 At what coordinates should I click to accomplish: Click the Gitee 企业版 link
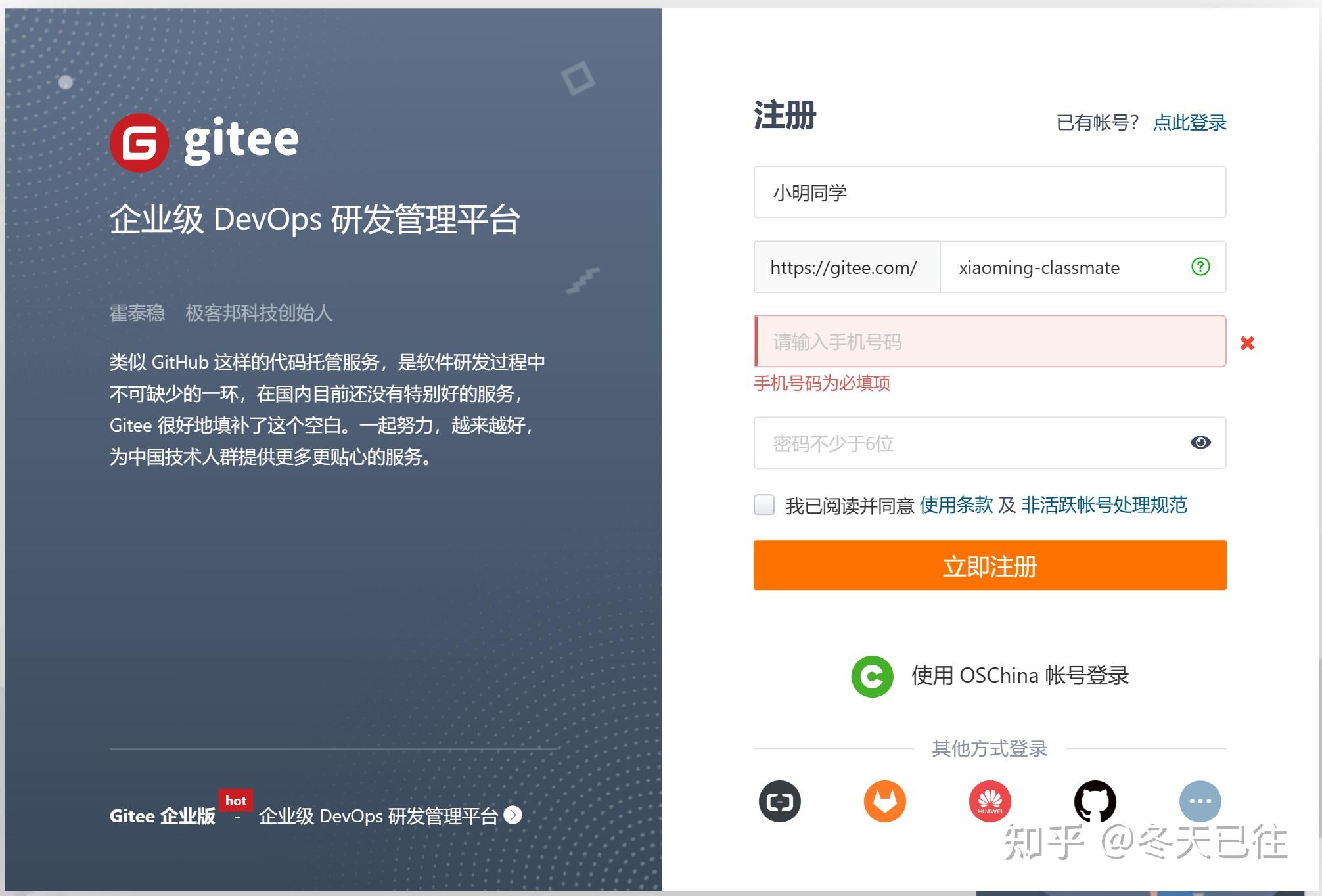(162, 816)
